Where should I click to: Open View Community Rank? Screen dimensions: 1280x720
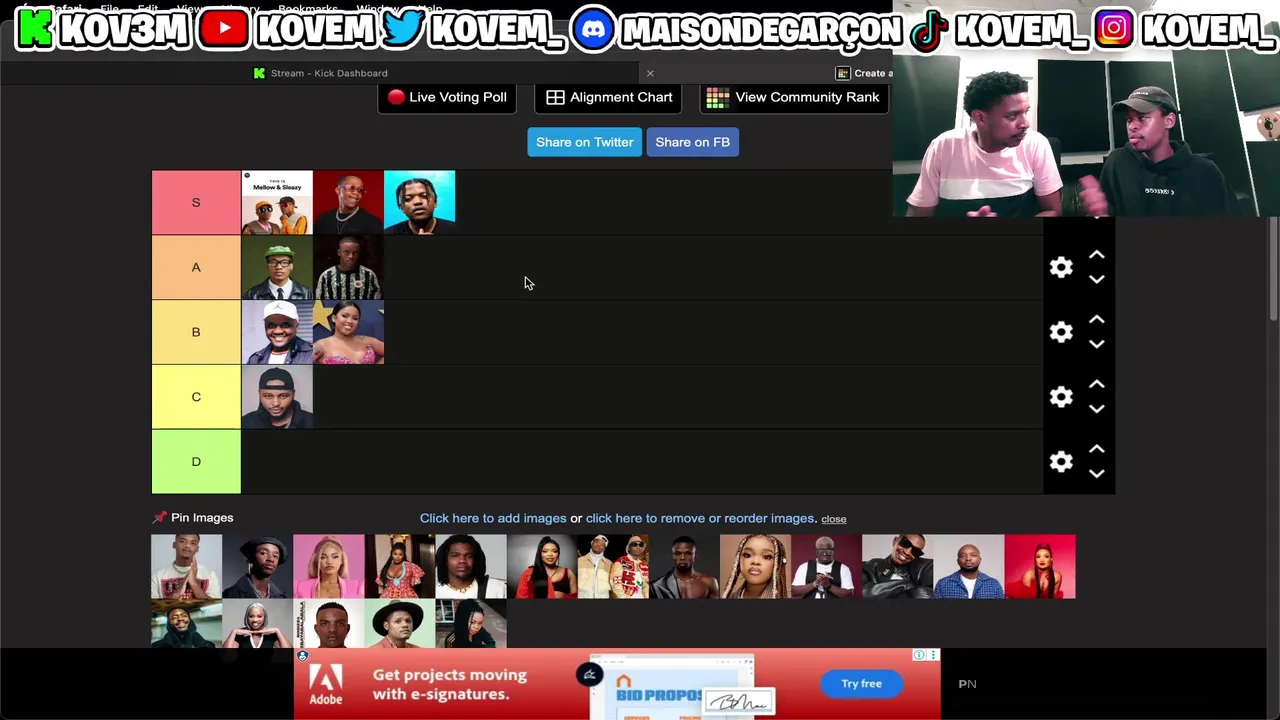click(793, 97)
